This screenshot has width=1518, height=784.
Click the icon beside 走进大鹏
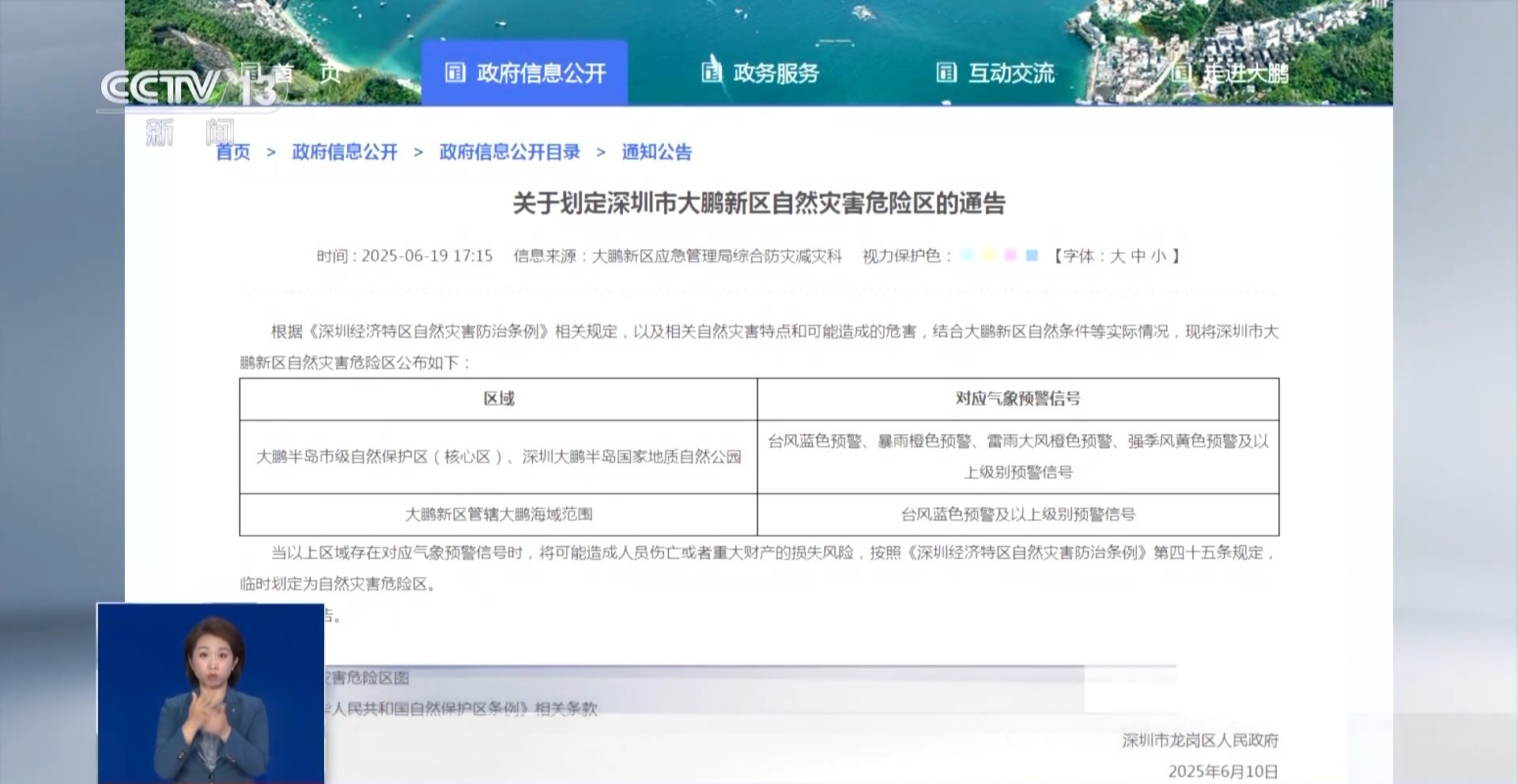coord(1181,73)
